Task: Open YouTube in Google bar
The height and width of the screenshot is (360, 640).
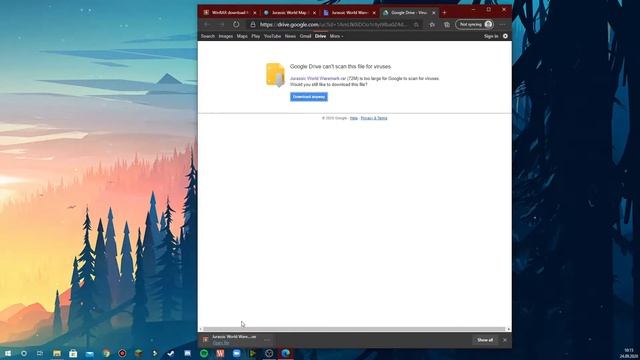Action: pos(272,36)
